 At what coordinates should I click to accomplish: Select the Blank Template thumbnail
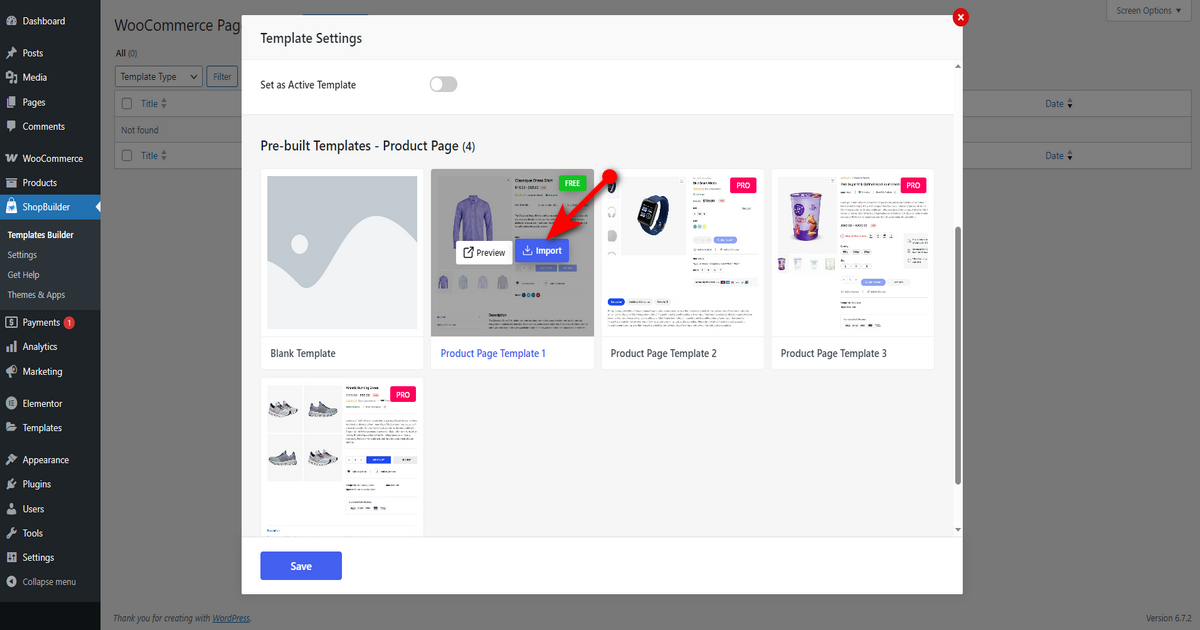(342, 253)
